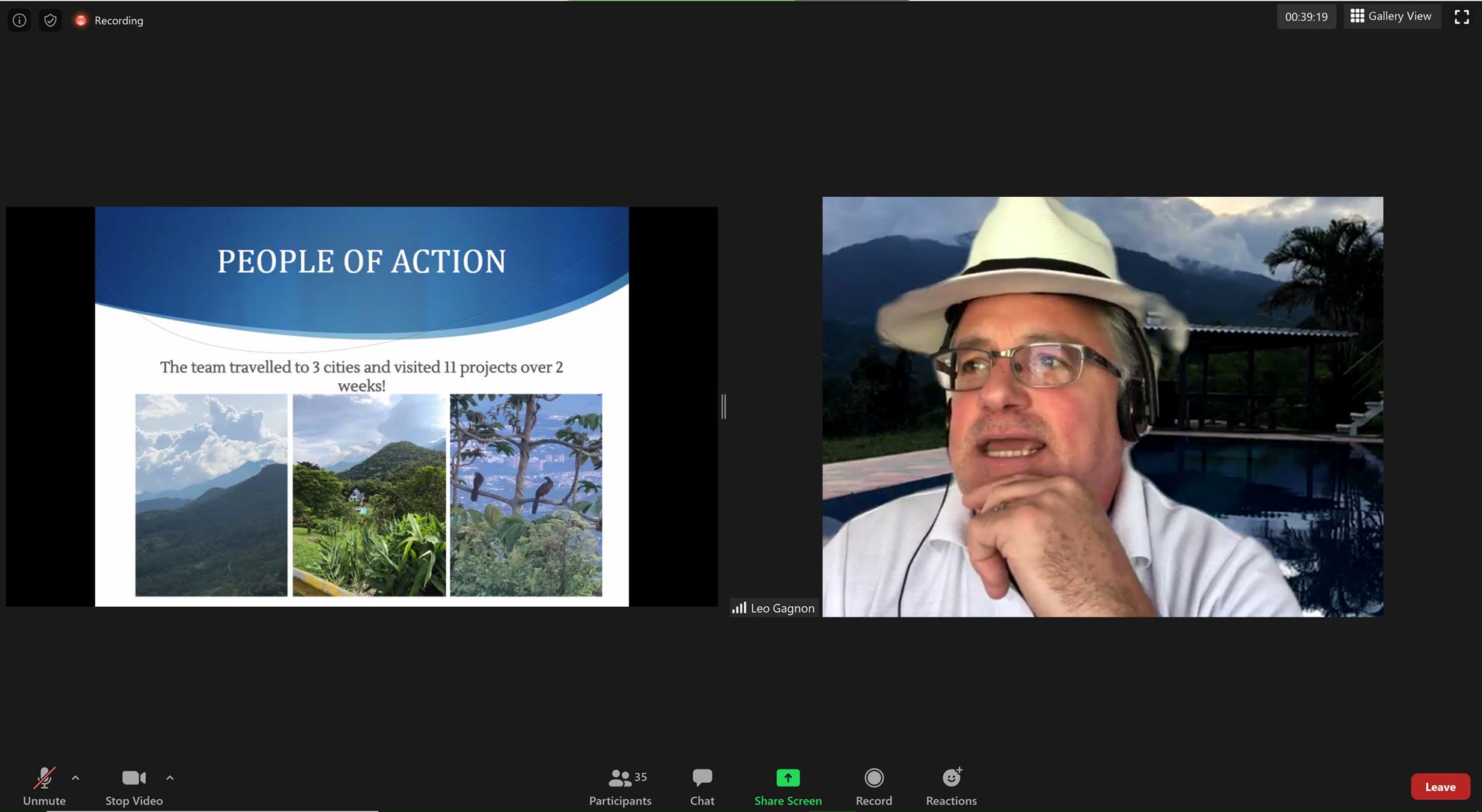This screenshot has height=812, width=1482.
Task: Expand video options arrow beside Stop Video
Action: (x=170, y=778)
